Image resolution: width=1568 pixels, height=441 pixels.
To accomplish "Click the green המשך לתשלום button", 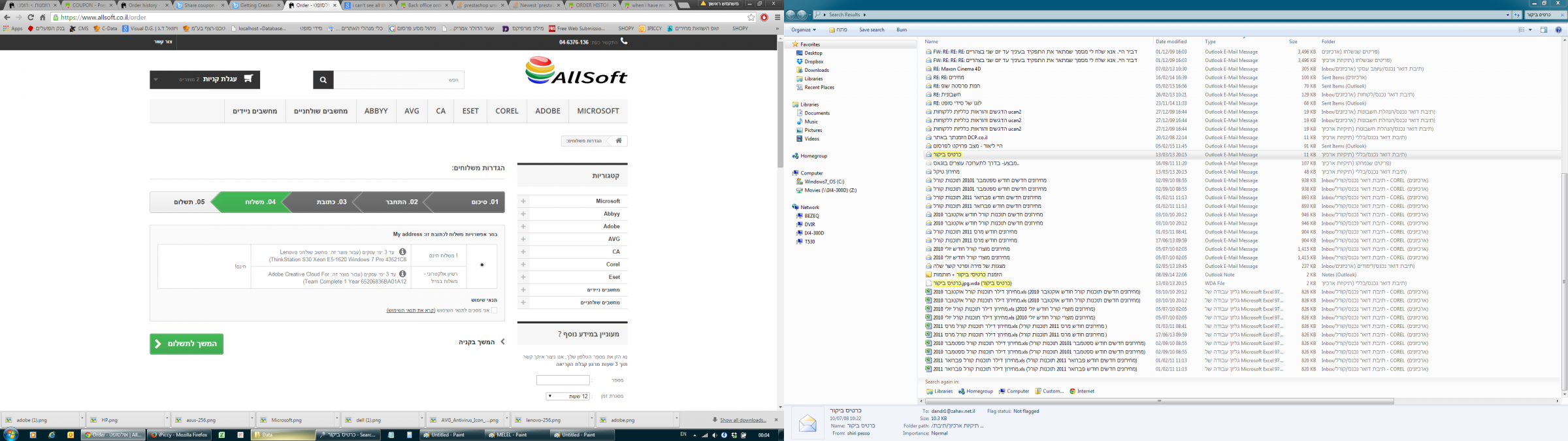I will [186, 344].
